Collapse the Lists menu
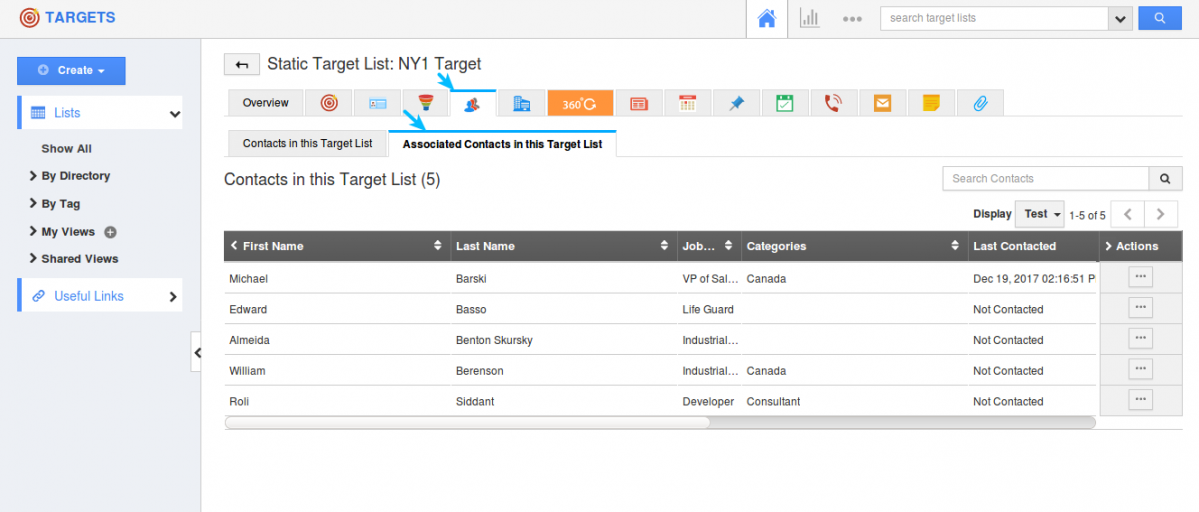The image size is (1199, 512). click(175, 114)
